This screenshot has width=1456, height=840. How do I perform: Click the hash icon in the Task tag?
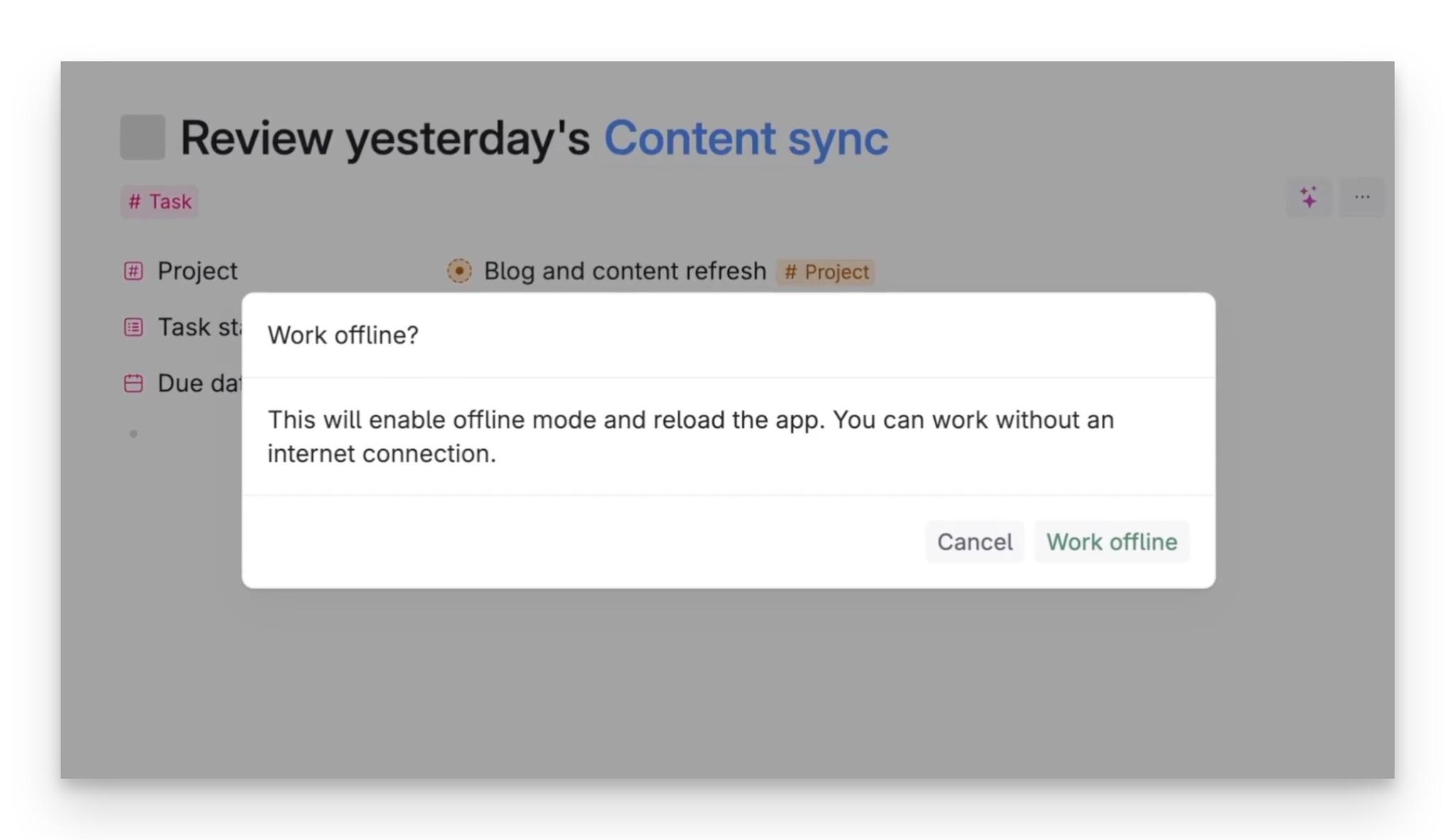click(x=136, y=202)
